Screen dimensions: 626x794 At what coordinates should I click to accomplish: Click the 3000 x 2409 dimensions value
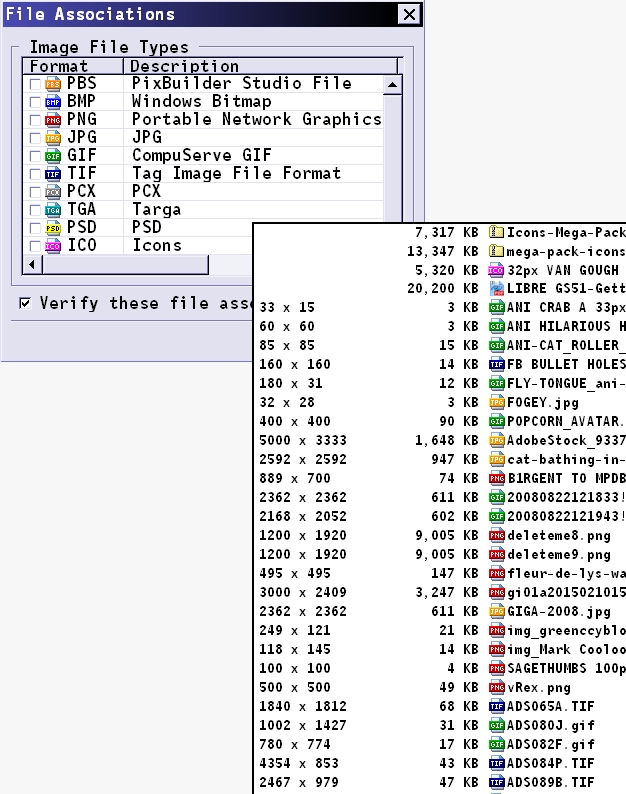(x=303, y=592)
